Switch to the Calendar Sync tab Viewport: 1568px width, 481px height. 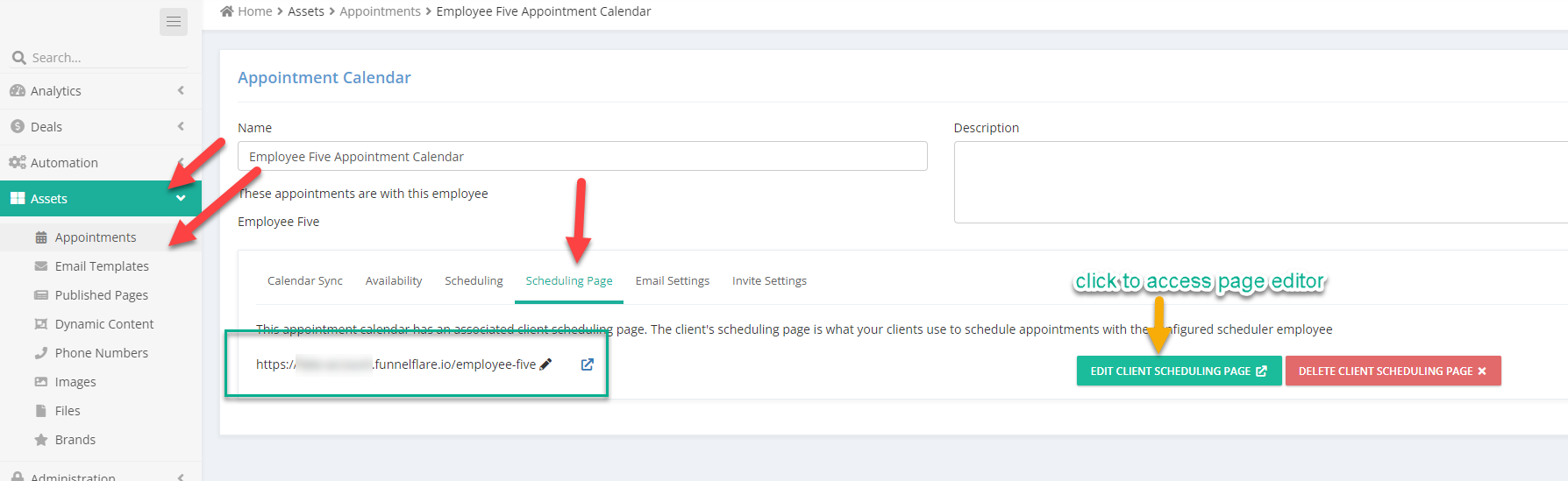click(x=305, y=281)
